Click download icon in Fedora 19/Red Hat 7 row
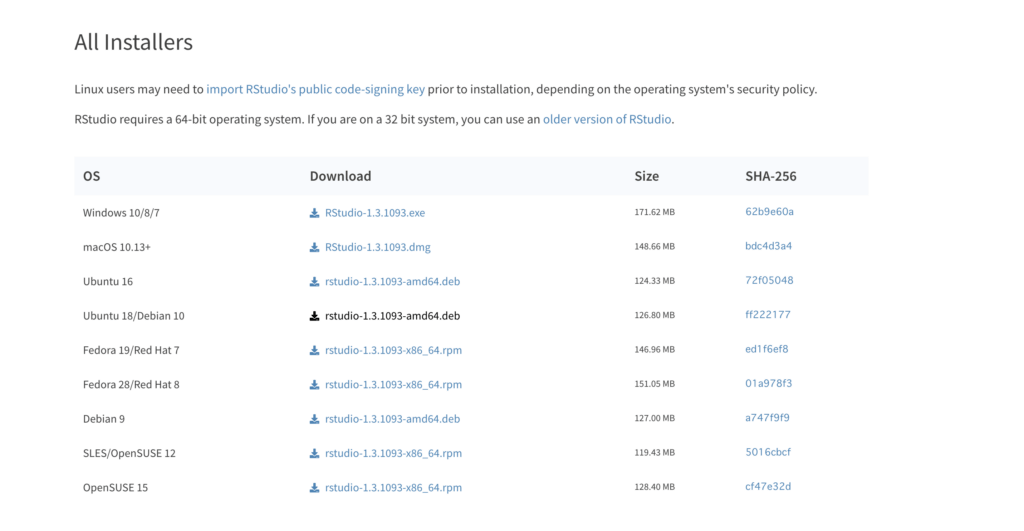The width and height of the screenshot is (1024, 531). [314, 351]
